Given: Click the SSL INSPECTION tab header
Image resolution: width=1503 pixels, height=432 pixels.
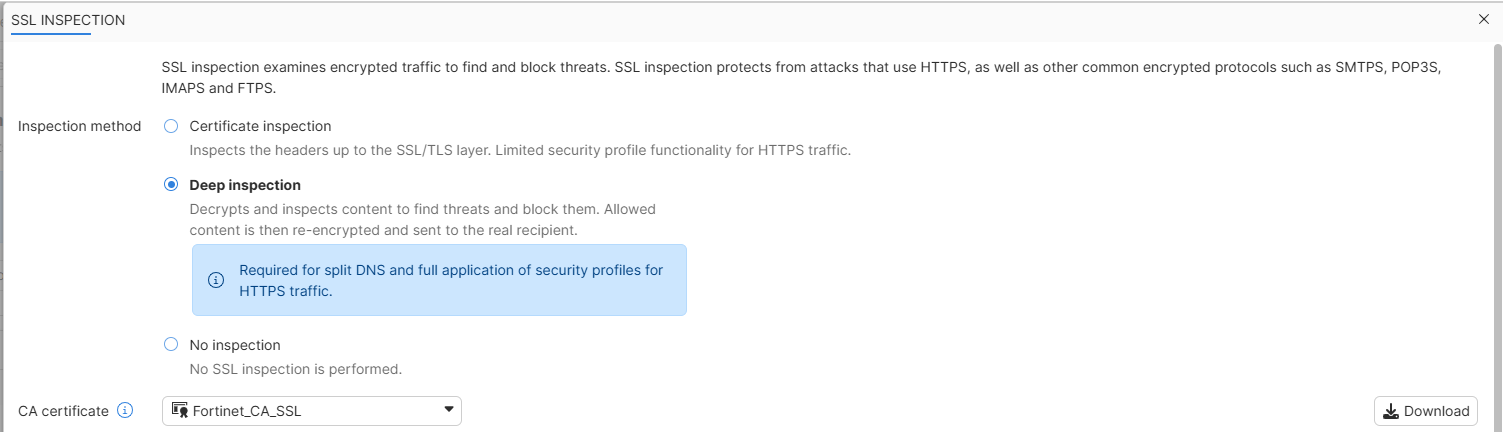Looking at the screenshot, I should point(68,20).
